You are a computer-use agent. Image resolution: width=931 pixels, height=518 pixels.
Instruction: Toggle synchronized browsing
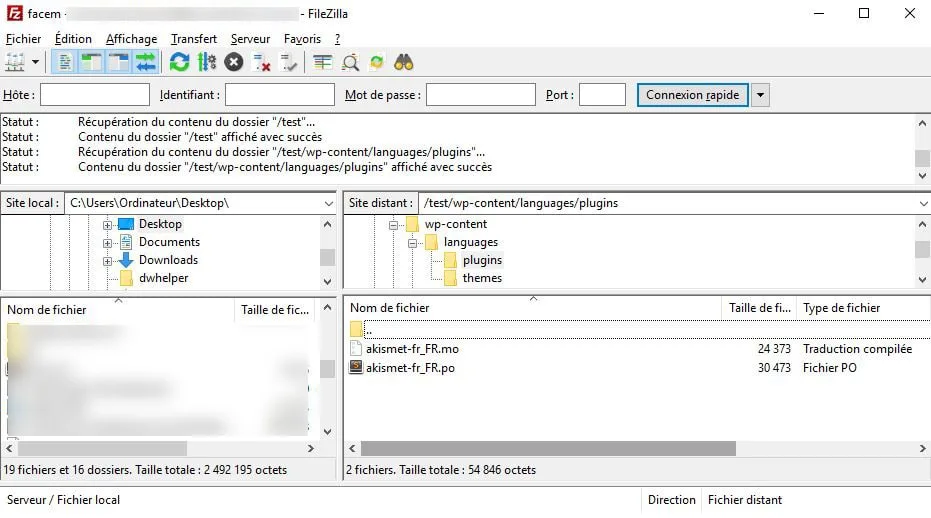point(377,62)
